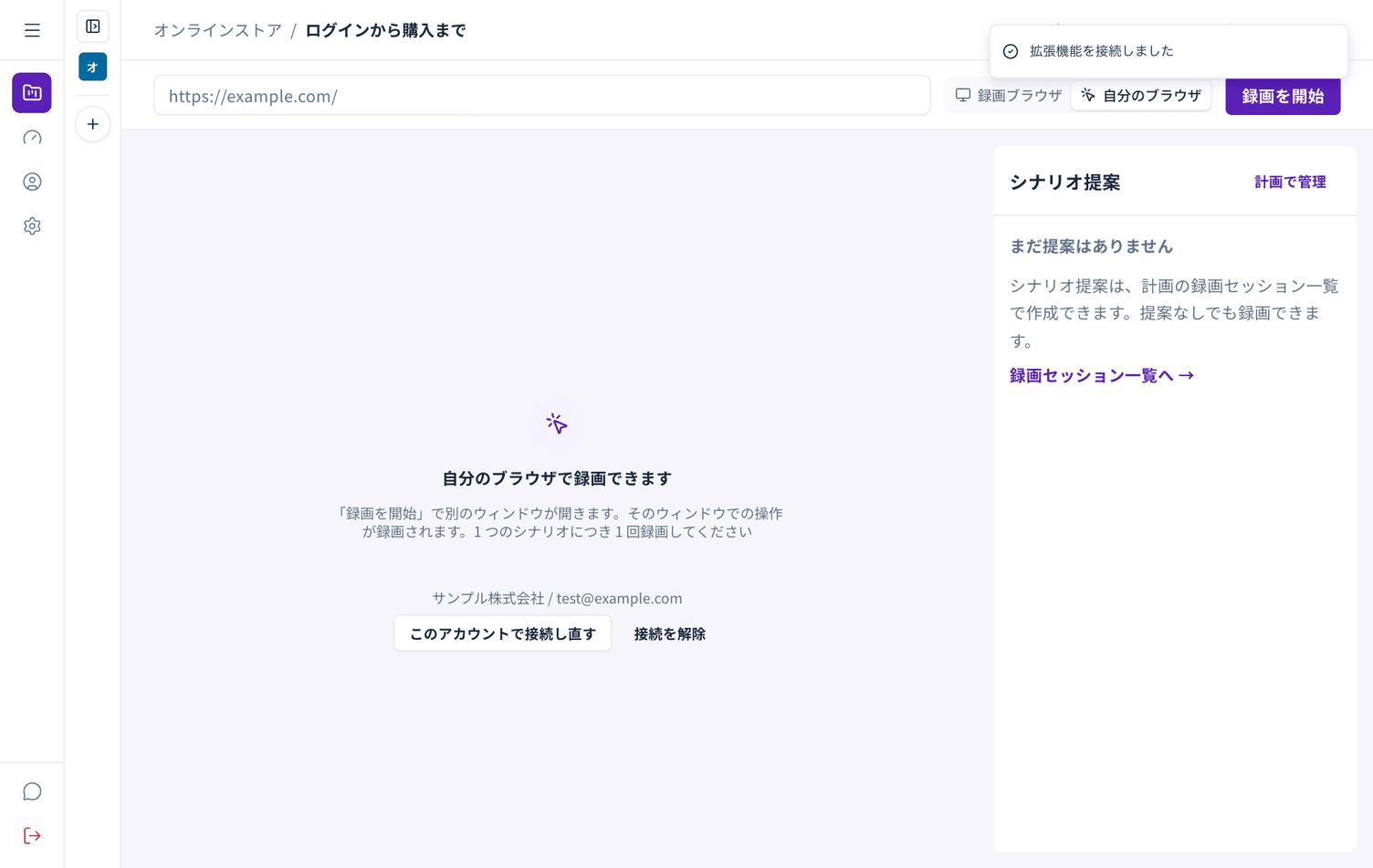Click the red logout icon
This screenshot has width=1373, height=868.
pyautogui.click(x=32, y=836)
